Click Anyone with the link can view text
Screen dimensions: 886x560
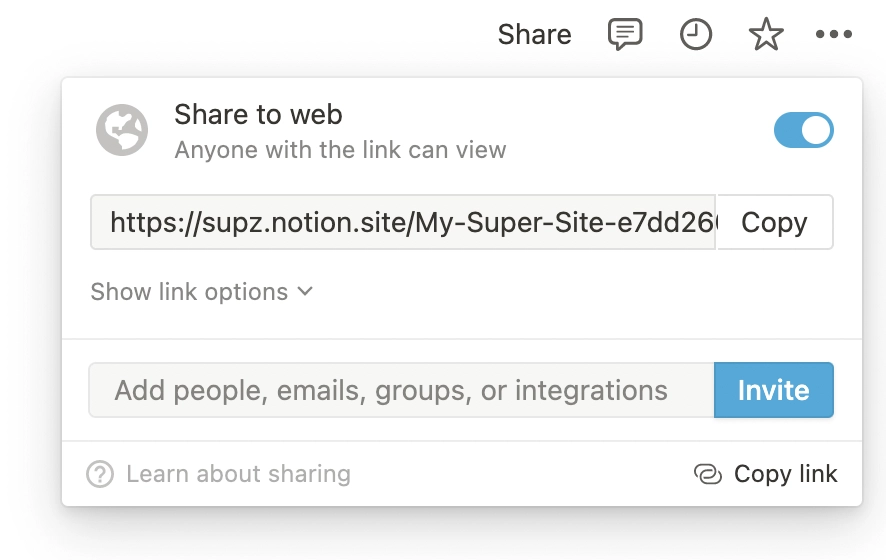pos(340,150)
